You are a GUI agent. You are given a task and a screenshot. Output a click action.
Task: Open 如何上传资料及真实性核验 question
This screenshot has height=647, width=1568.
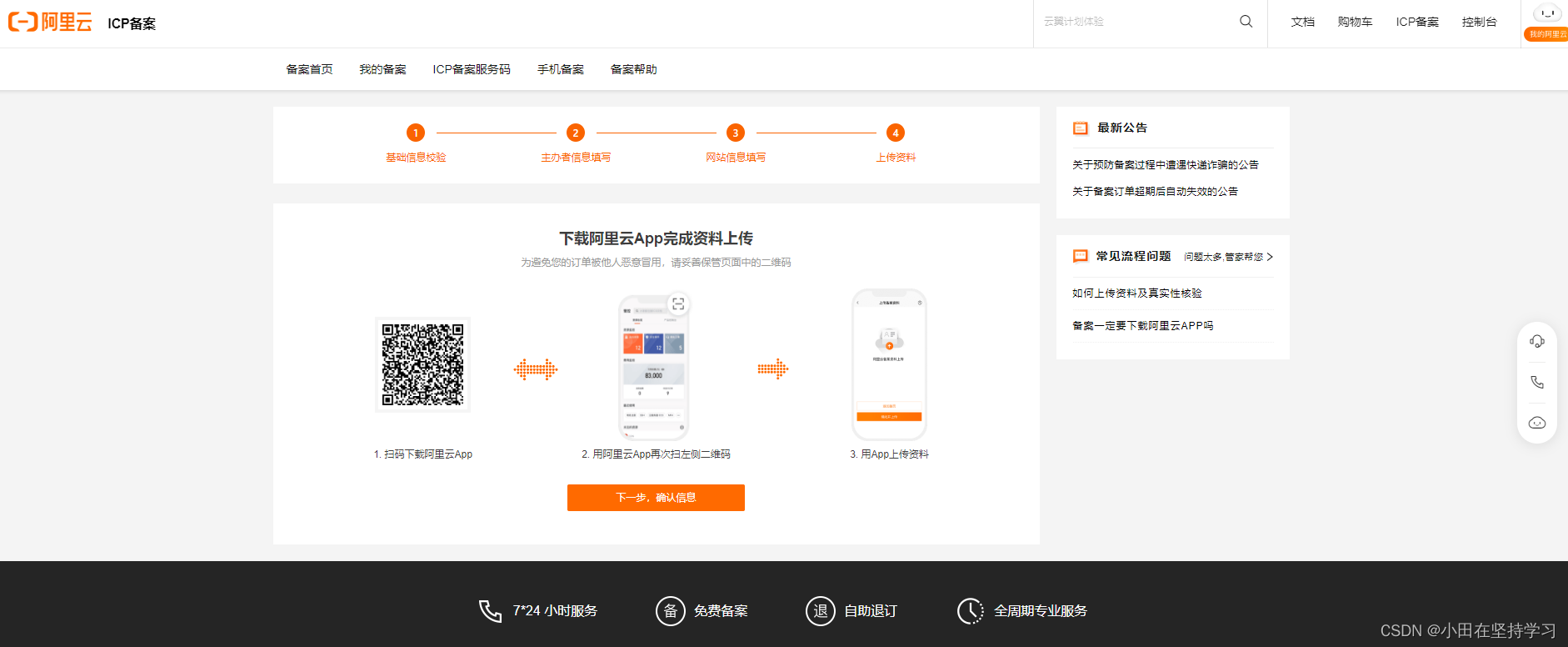[x=1137, y=293]
